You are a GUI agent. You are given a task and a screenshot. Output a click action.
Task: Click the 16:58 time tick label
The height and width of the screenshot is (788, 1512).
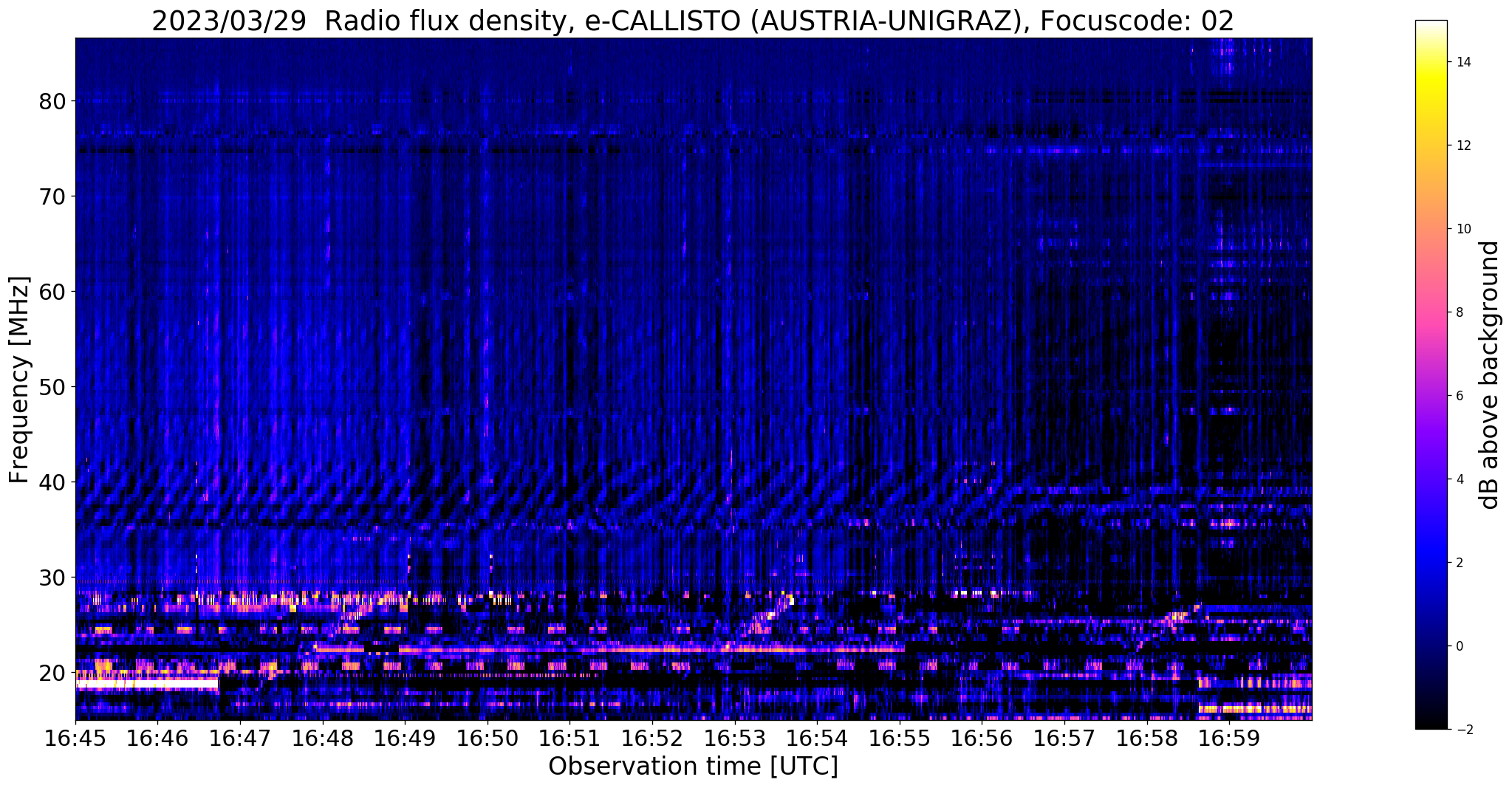(x=1146, y=739)
